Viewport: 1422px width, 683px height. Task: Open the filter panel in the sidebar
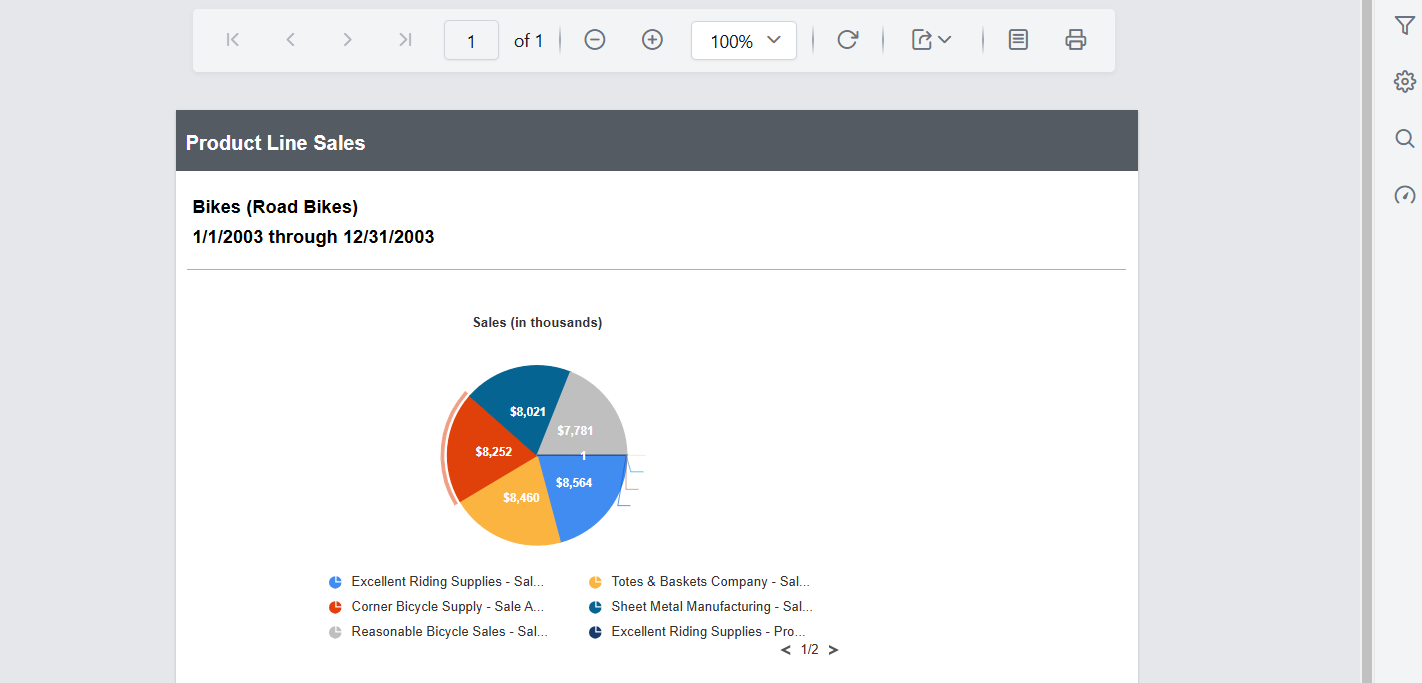pos(1404,25)
